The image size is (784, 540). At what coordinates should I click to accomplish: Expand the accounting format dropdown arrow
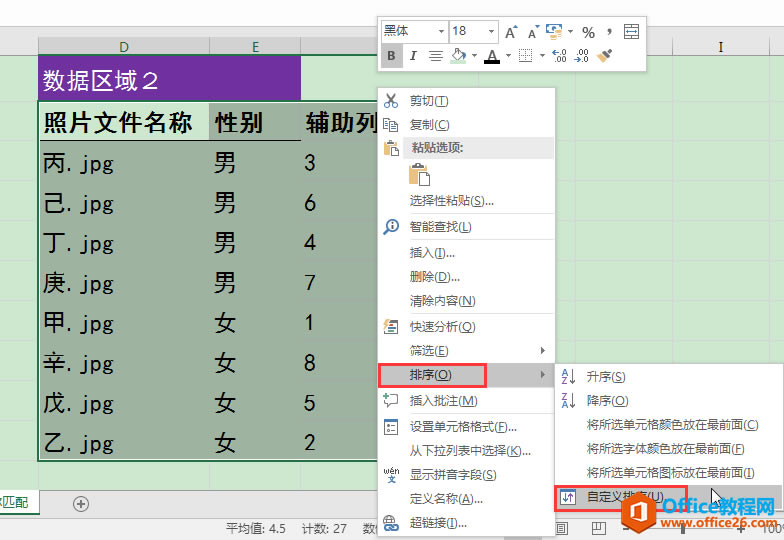(570, 32)
